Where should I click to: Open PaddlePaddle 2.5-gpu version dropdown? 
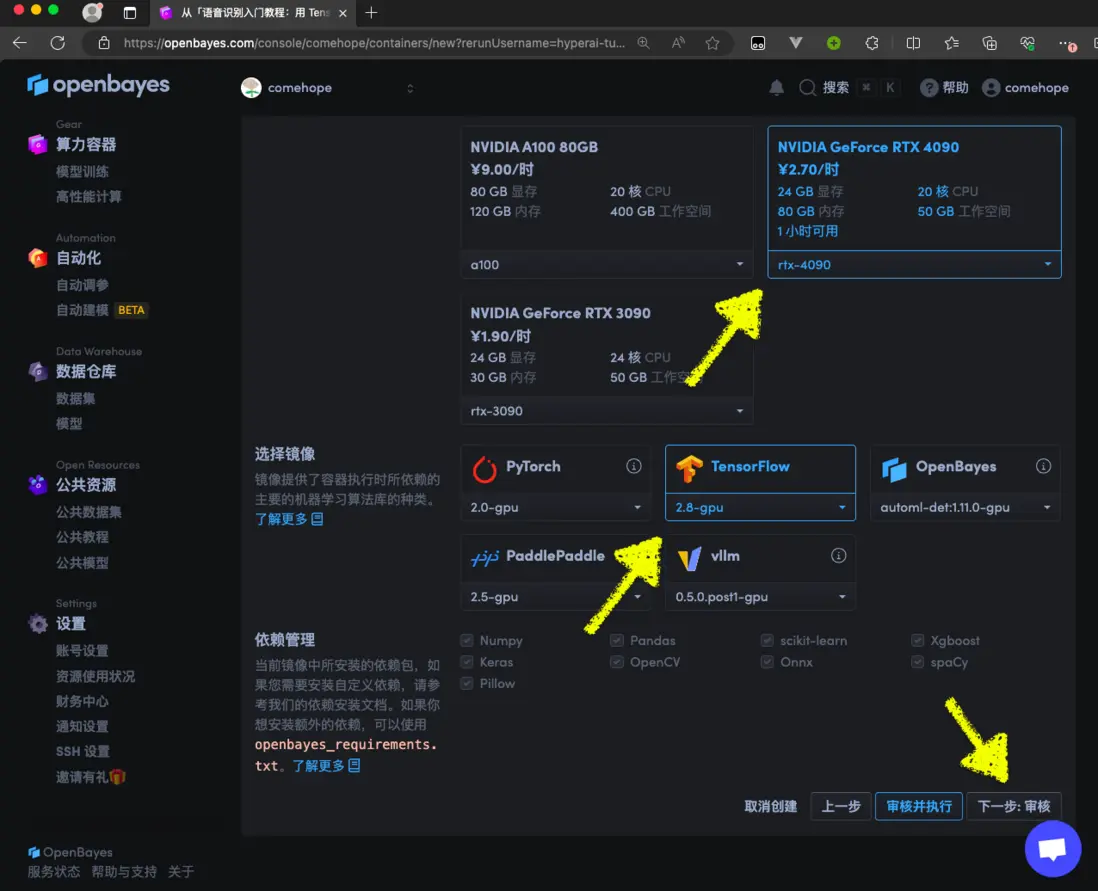pyautogui.click(x=555, y=597)
